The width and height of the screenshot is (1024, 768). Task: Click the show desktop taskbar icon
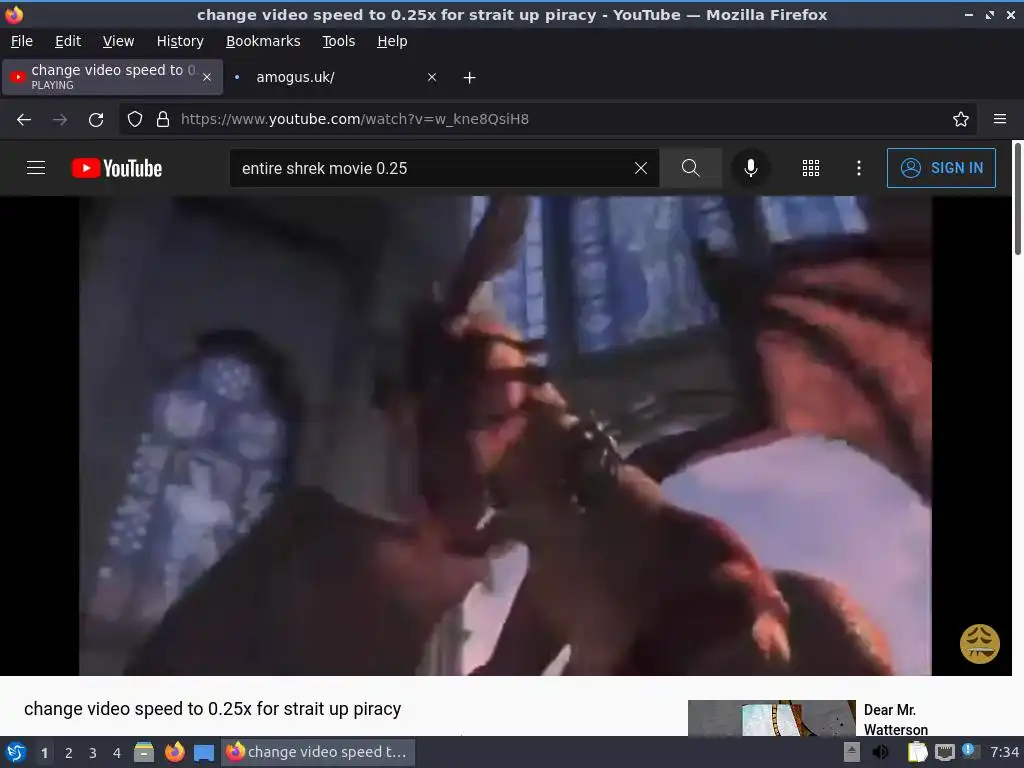[204, 753]
